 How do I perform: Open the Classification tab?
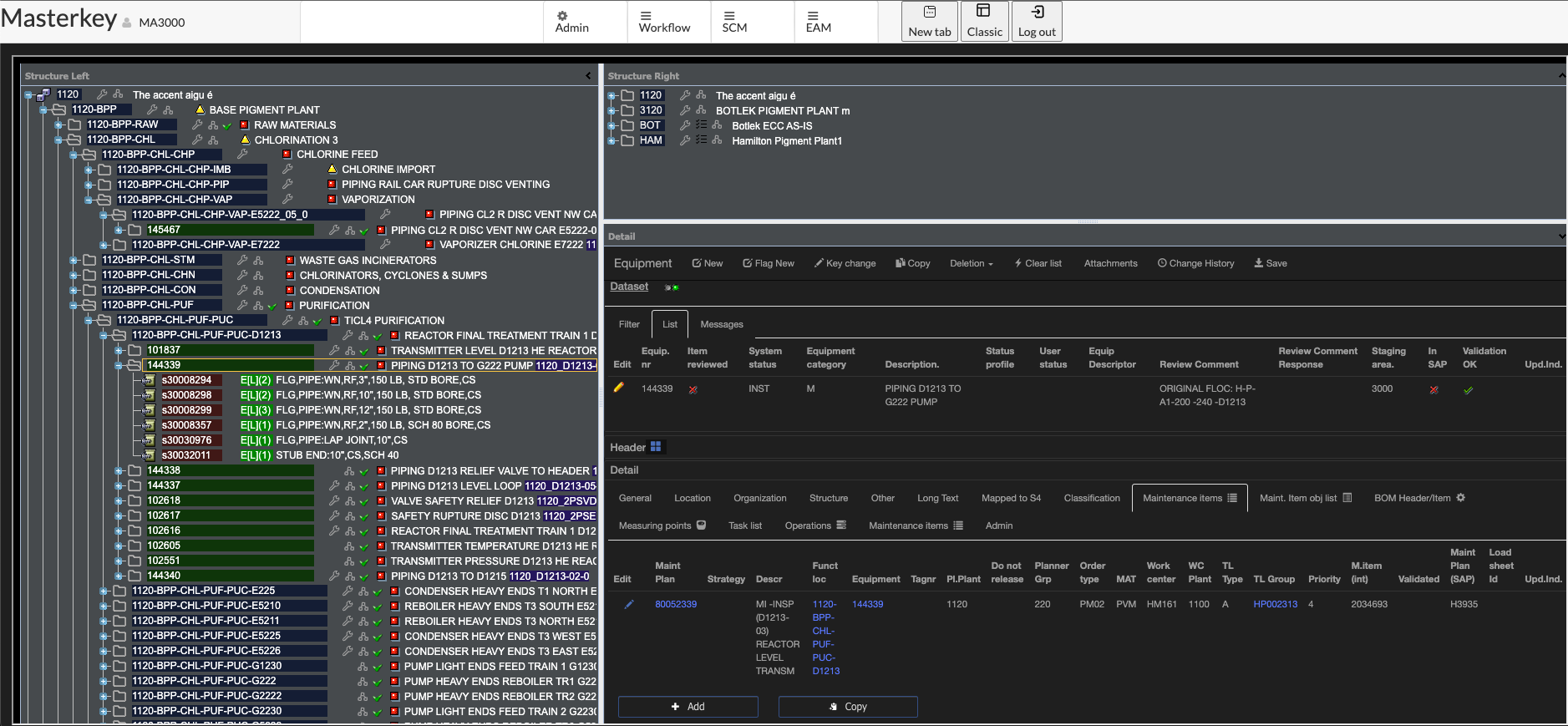point(1091,498)
